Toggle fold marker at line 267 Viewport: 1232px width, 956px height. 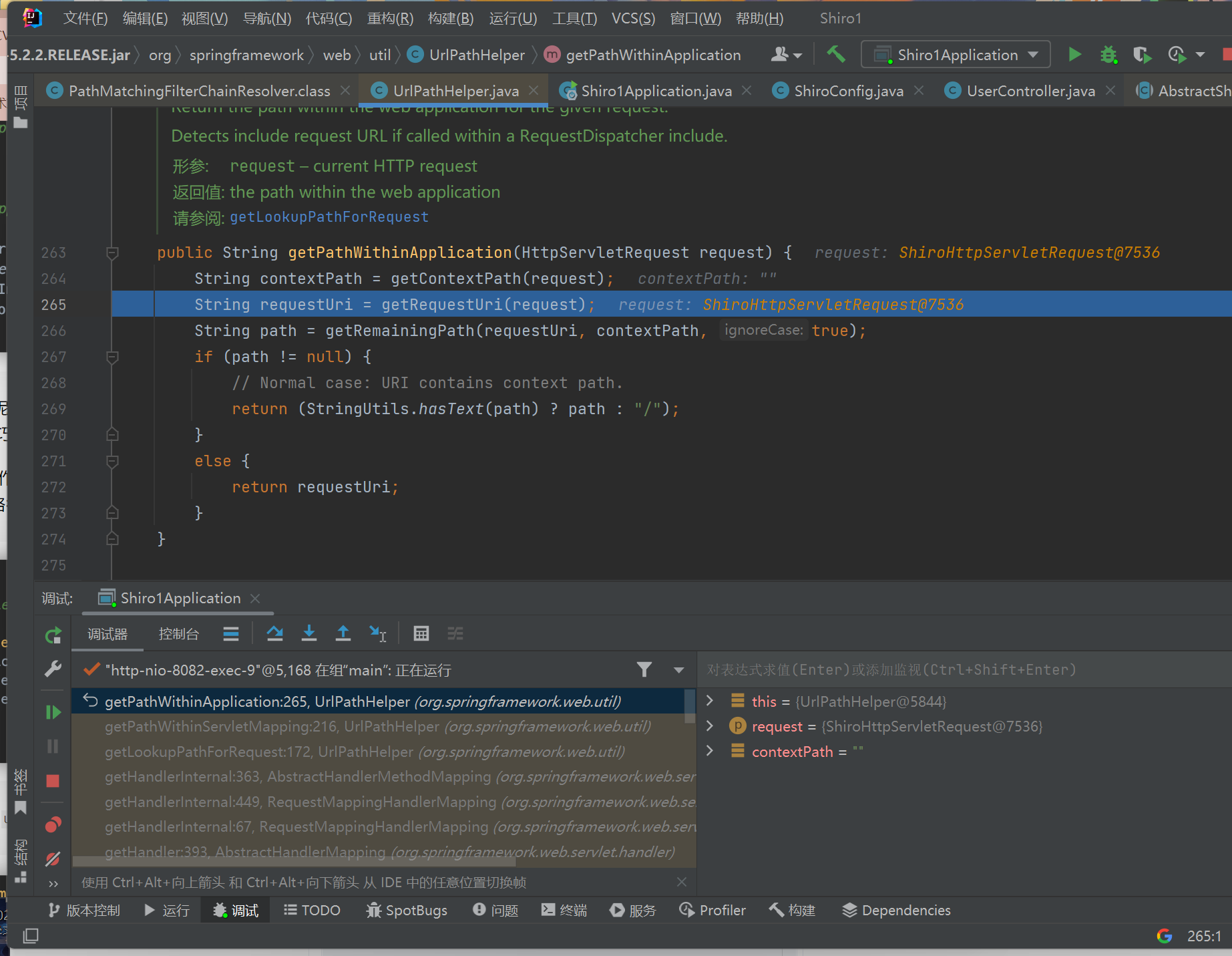[x=112, y=357]
